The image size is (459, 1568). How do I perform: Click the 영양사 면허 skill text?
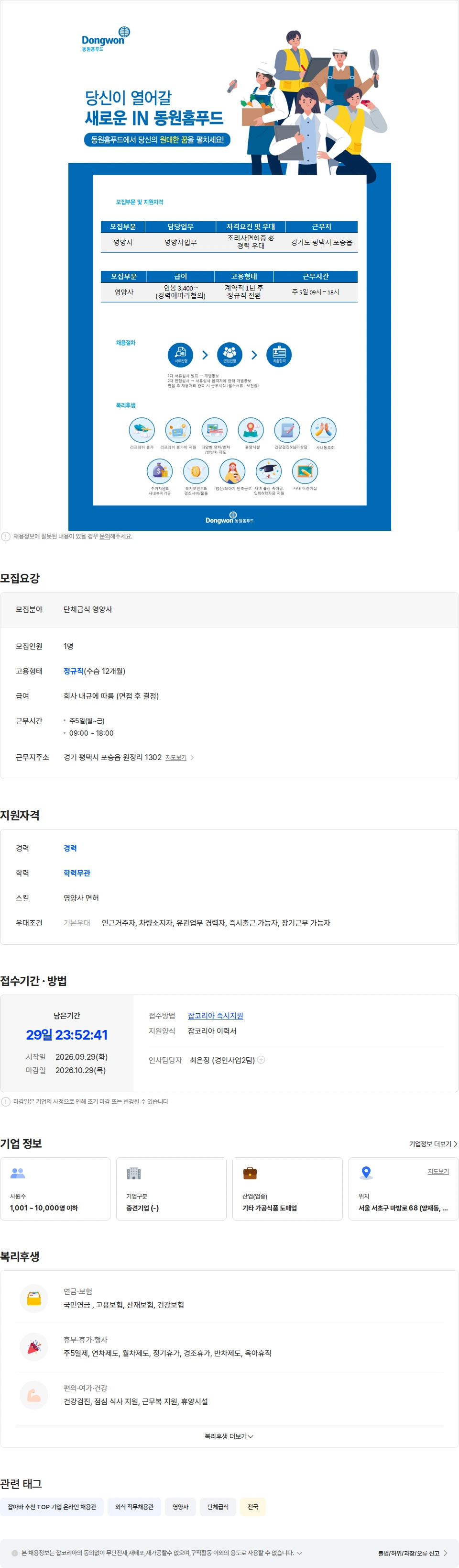pyautogui.click(x=81, y=898)
